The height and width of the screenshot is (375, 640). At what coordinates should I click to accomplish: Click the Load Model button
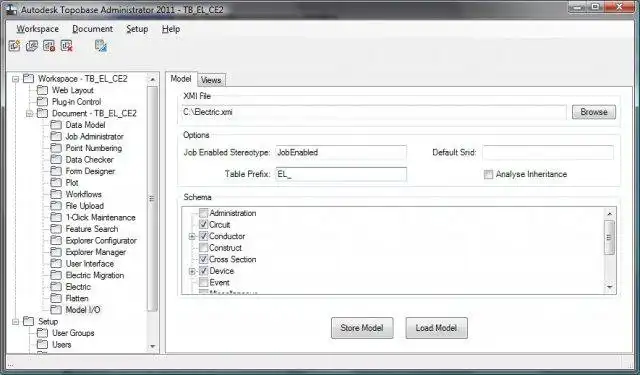[436, 328]
